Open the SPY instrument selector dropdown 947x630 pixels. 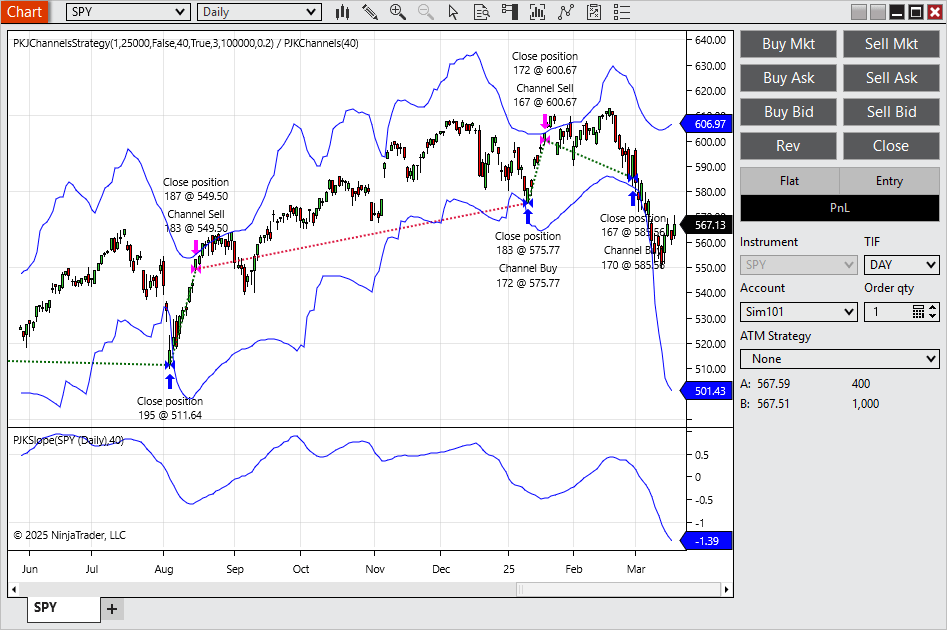click(128, 11)
